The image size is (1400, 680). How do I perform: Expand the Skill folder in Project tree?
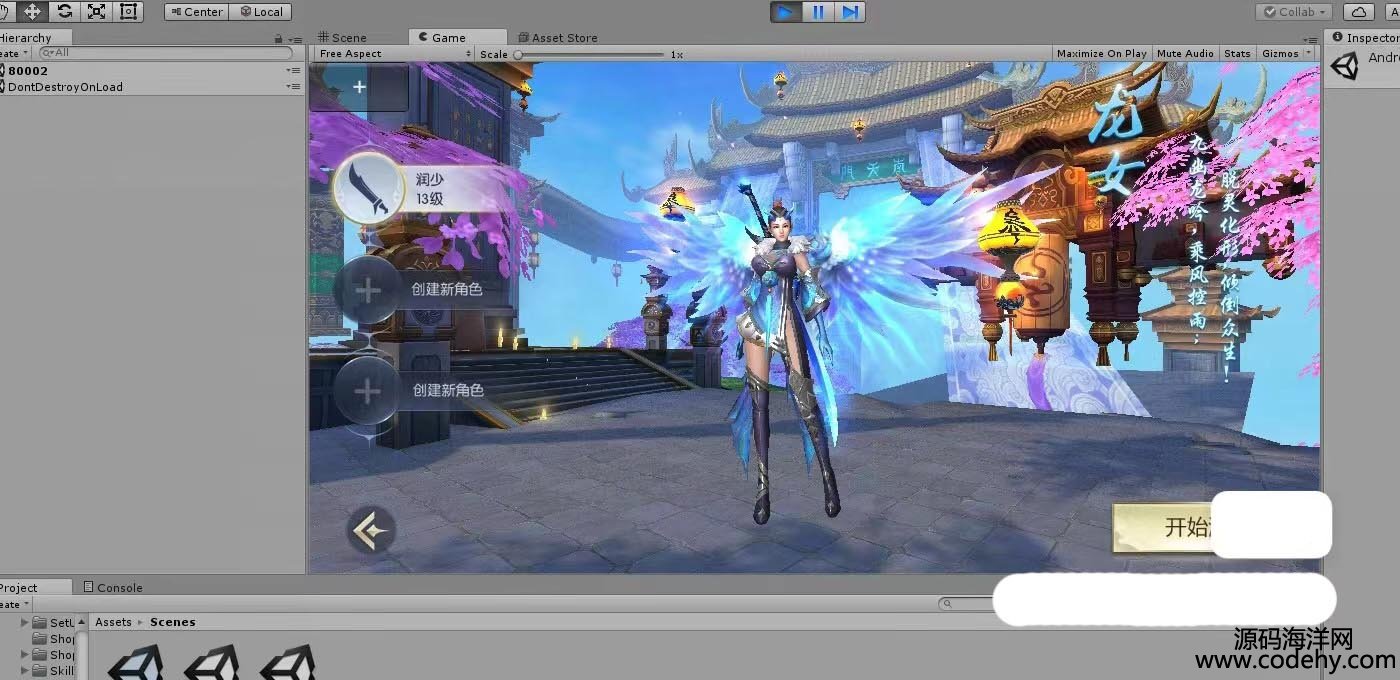25,671
